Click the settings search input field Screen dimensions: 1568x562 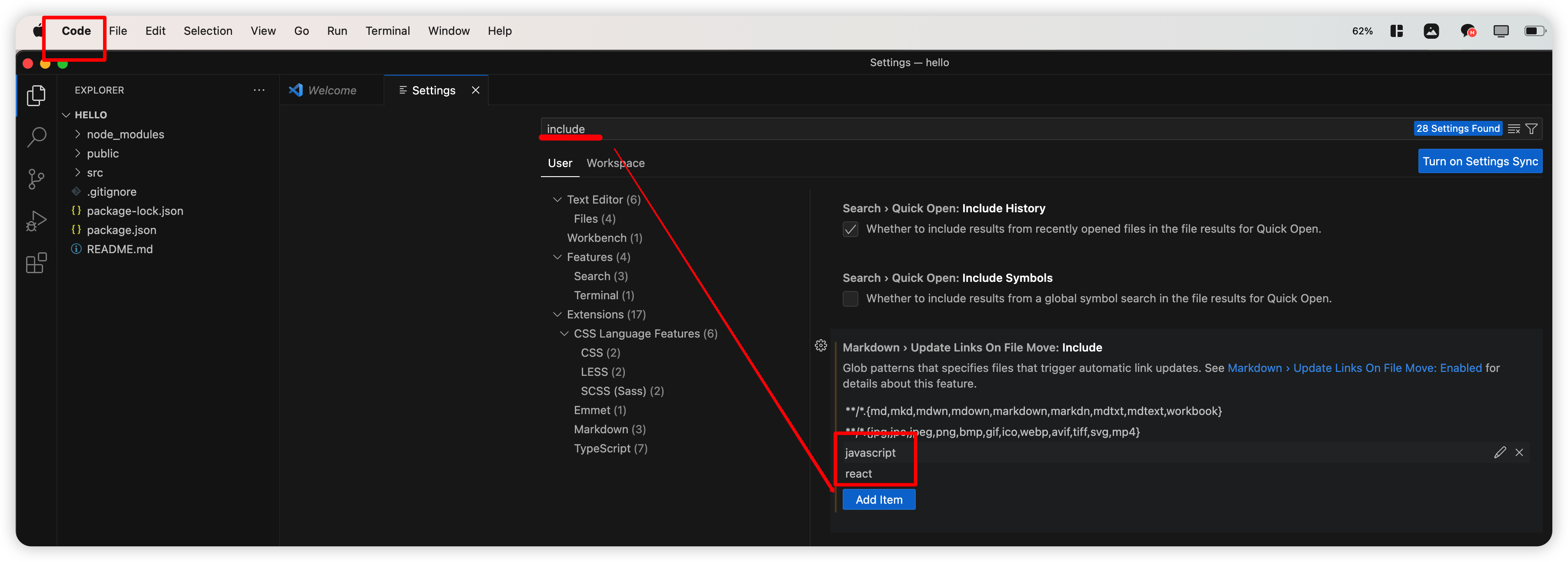coord(913,129)
